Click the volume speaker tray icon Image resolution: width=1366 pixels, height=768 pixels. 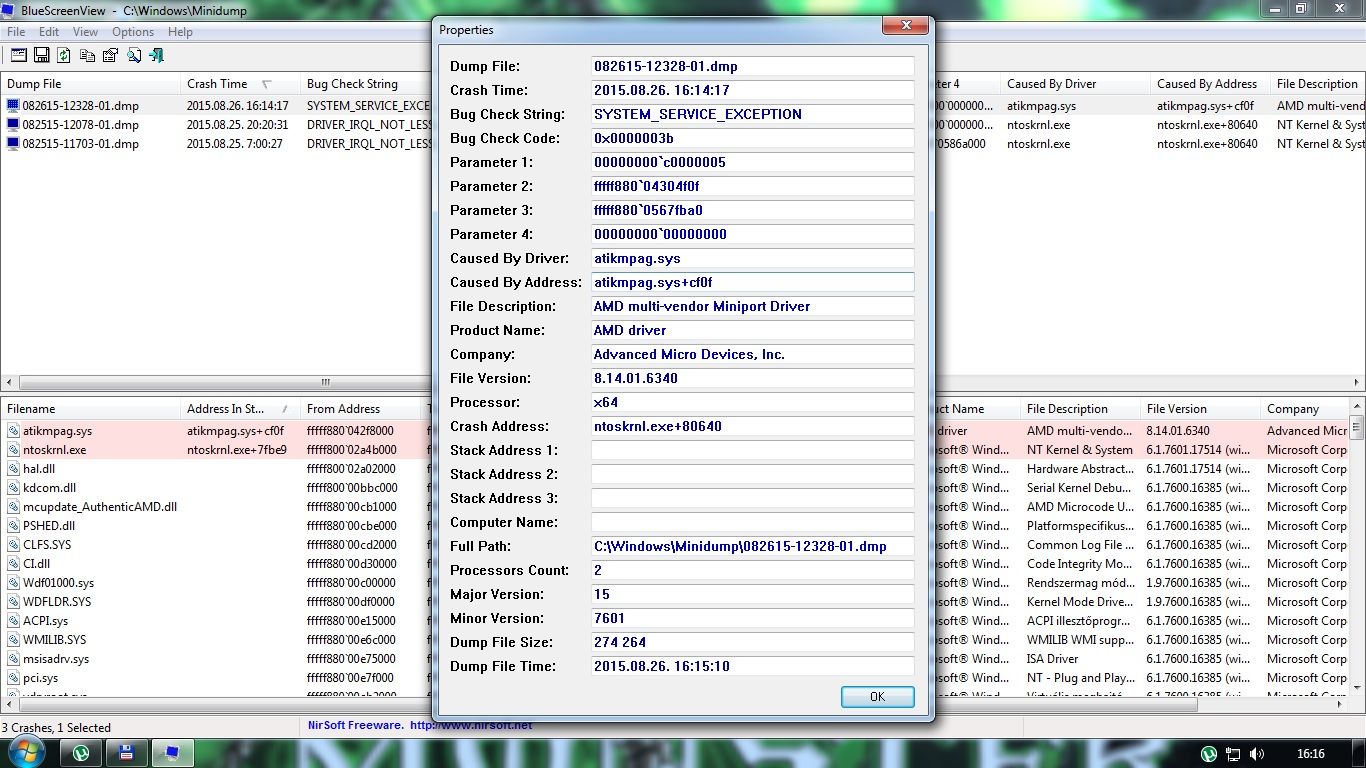tap(1257, 754)
